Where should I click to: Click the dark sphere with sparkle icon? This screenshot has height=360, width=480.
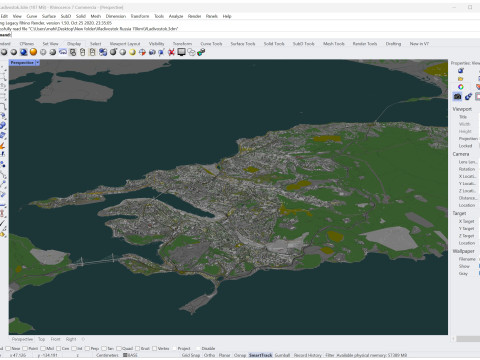coord(113,52)
